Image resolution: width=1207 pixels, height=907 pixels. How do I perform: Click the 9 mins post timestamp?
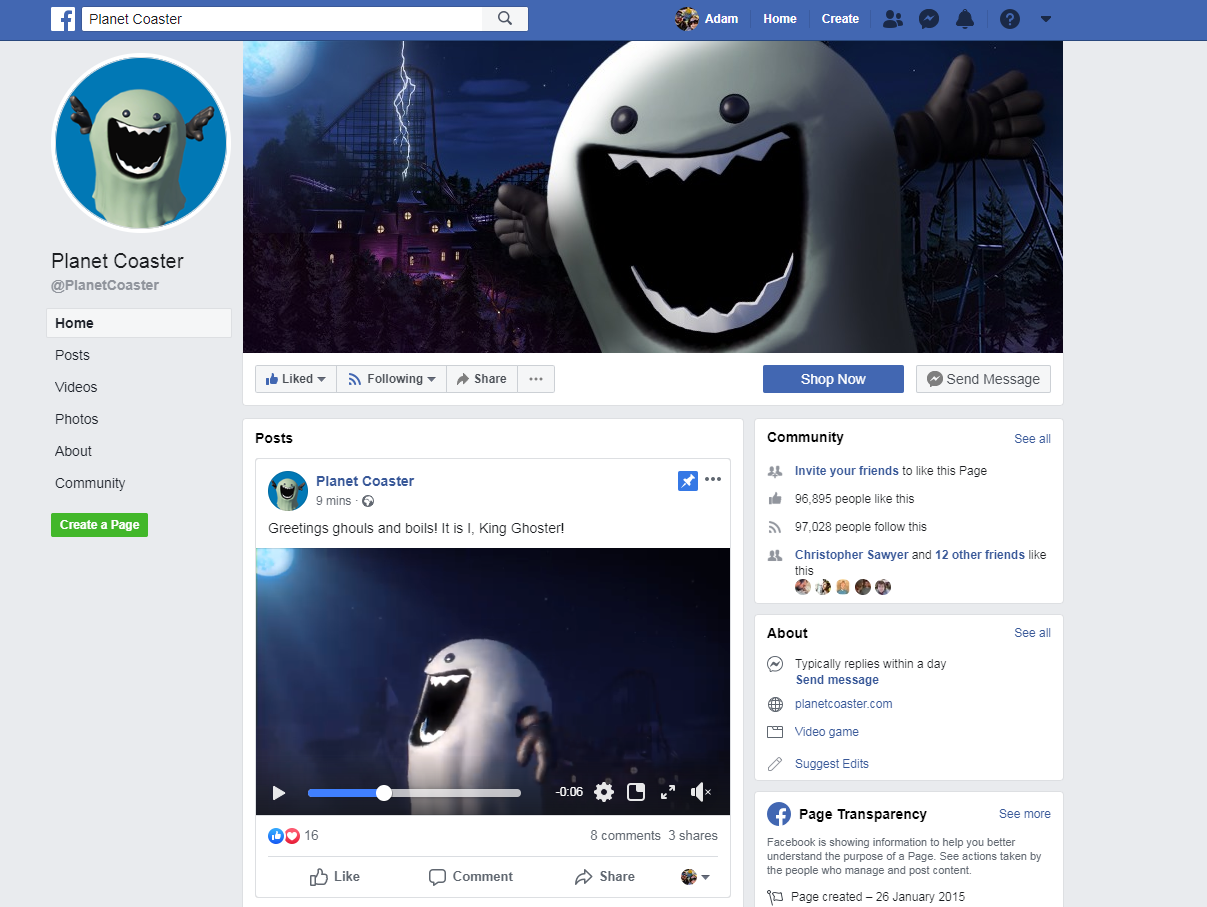pyautogui.click(x=334, y=501)
